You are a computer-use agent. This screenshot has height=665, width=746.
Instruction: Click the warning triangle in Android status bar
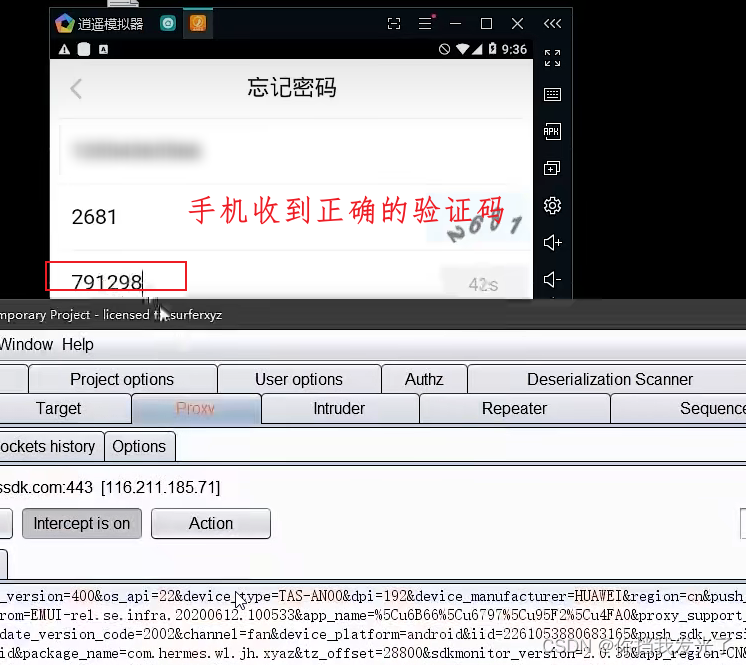64,49
